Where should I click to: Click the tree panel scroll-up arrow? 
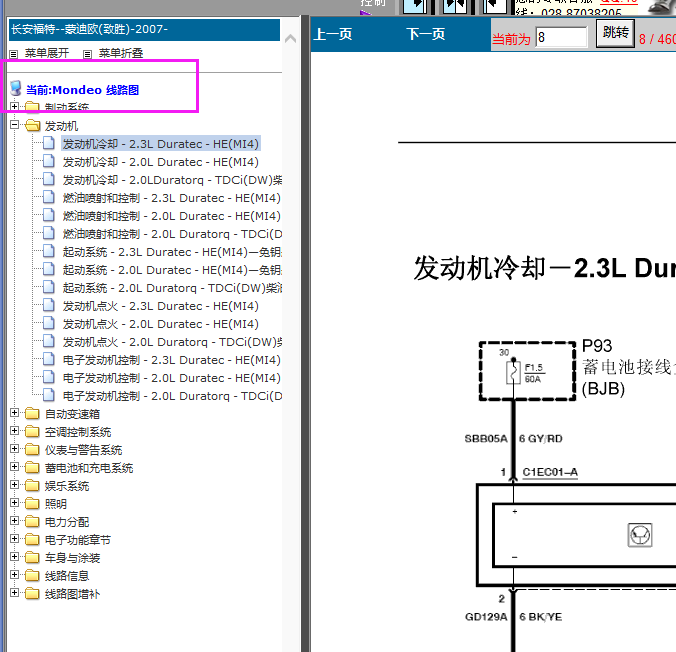pyautogui.click(x=291, y=39)
